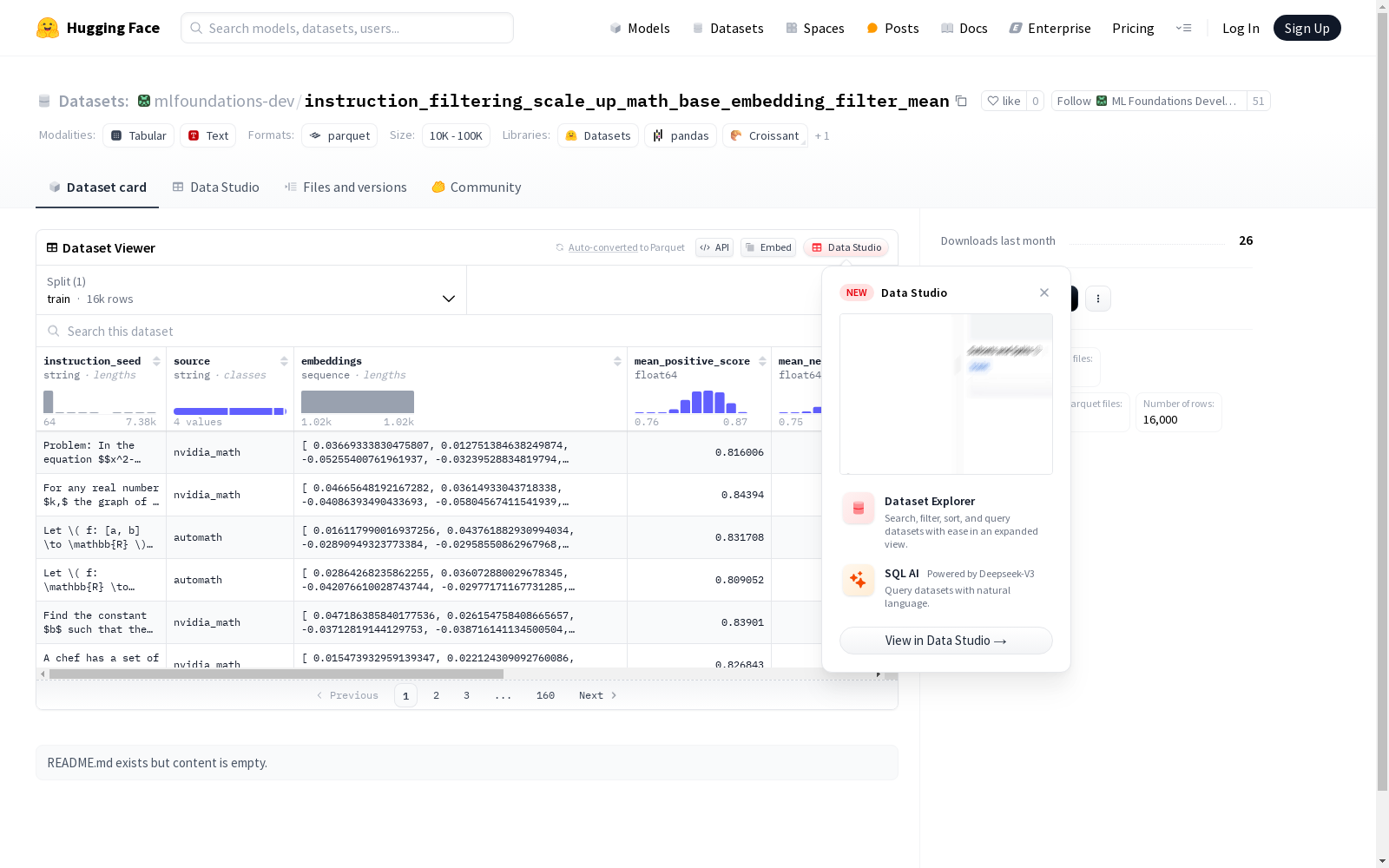Click the Log In link

pos(1241,28)
